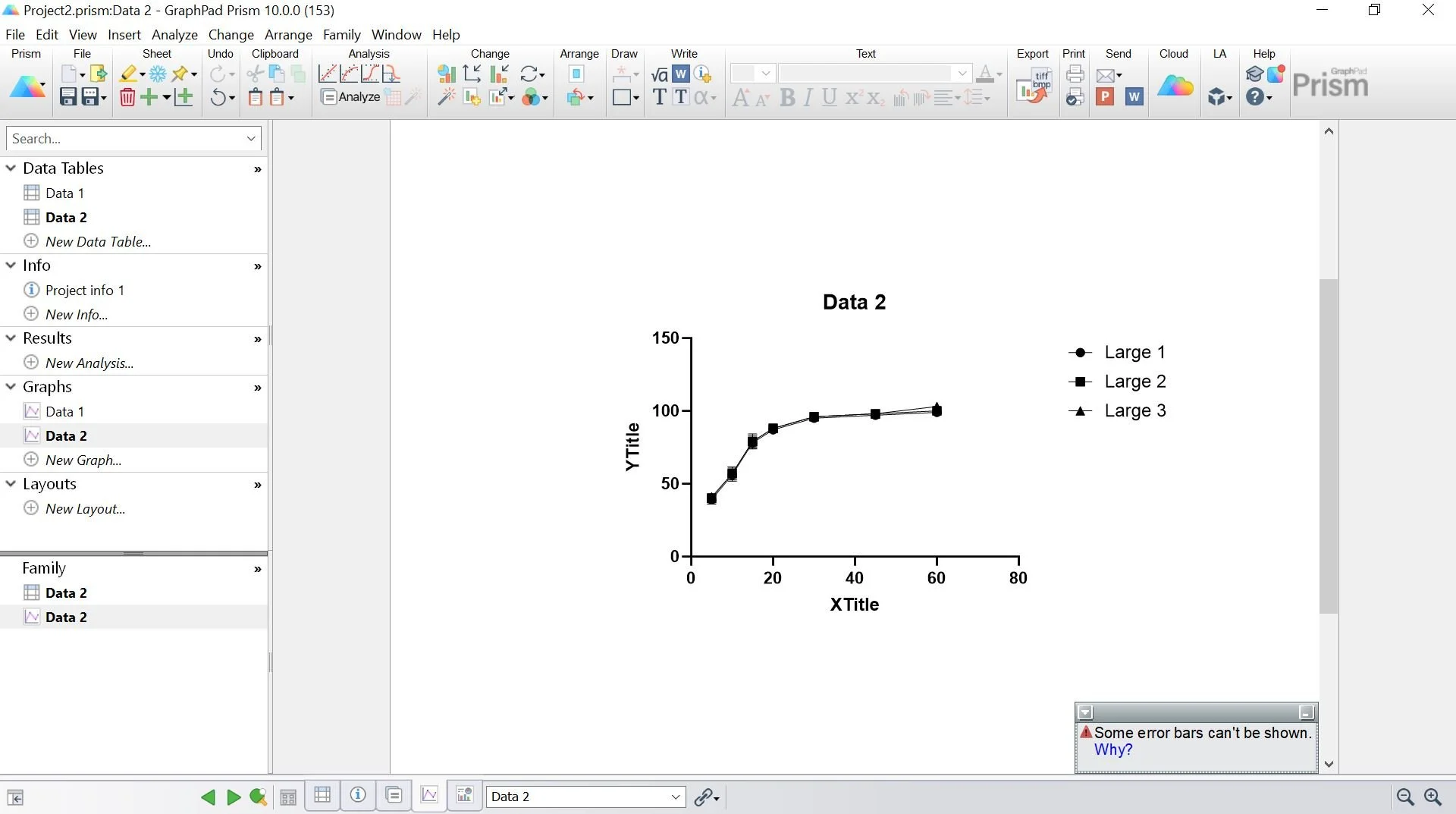Send graph to Word
The image size is (1456, 814).
click(x=1134, y=97)
